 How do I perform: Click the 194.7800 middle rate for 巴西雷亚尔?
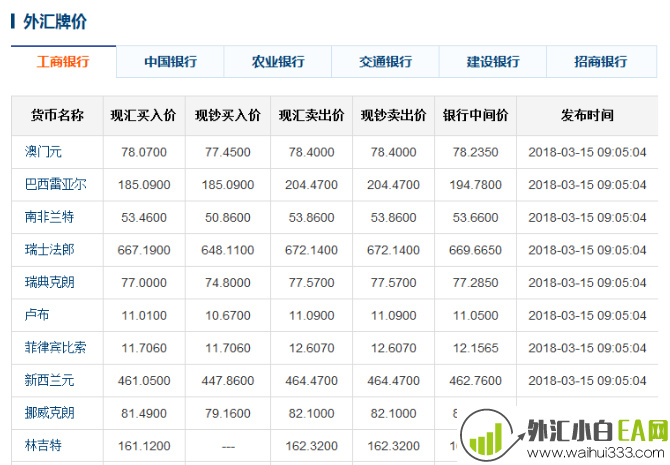click(476, 185)
